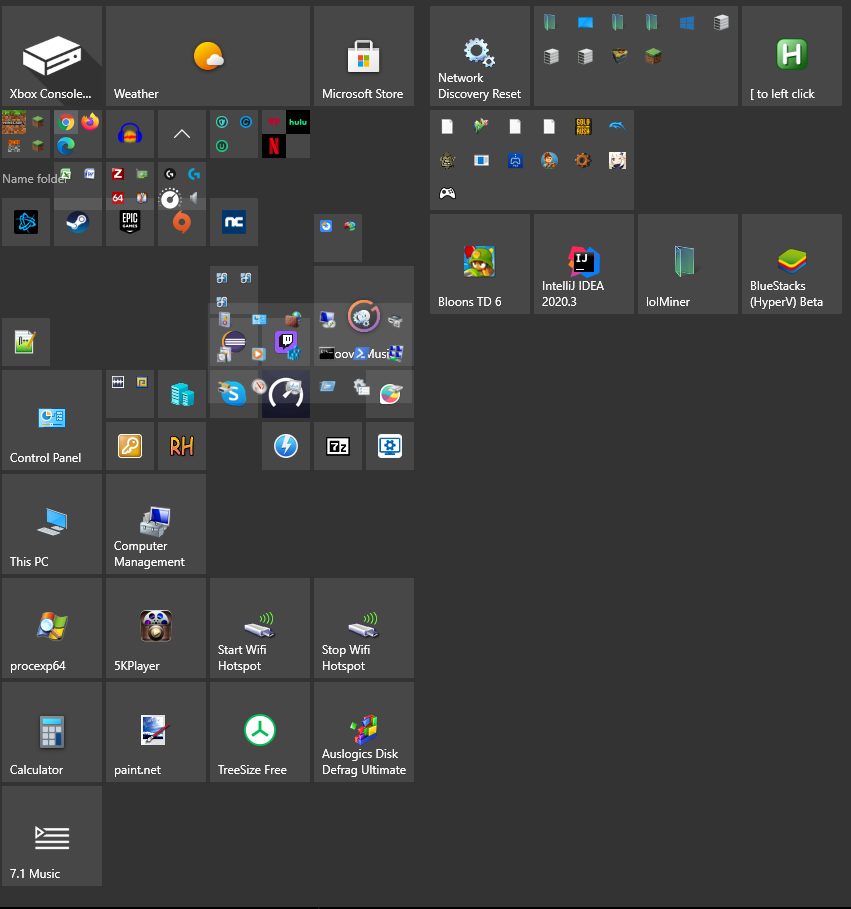Open Hulu
Image resolution: width=851 pixels, height=909 pixels.
[x=297, y=121]
